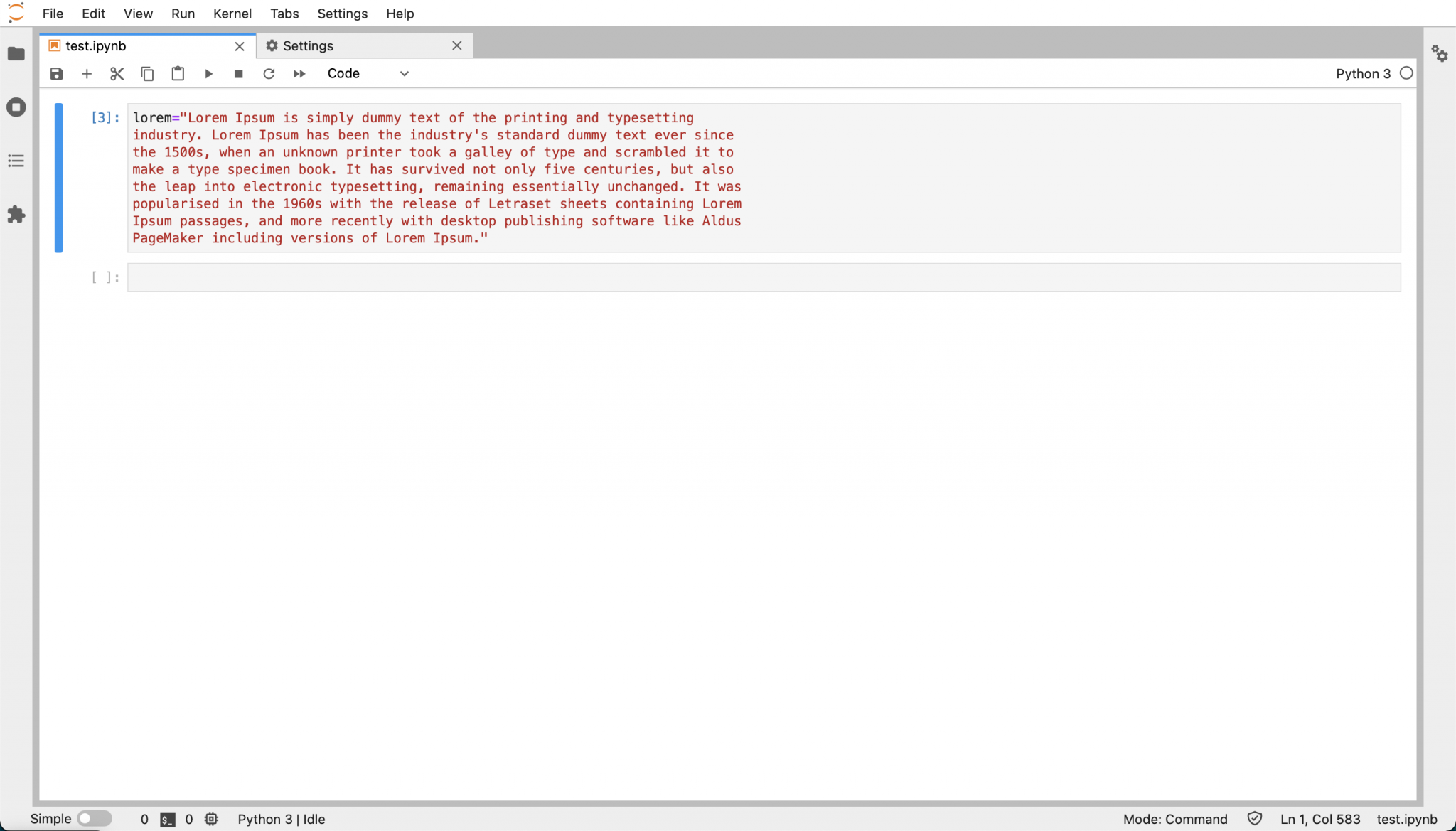Screen dimensions: 1456x831
Task: Run the selected cell
Action: [x=208, y=74]
